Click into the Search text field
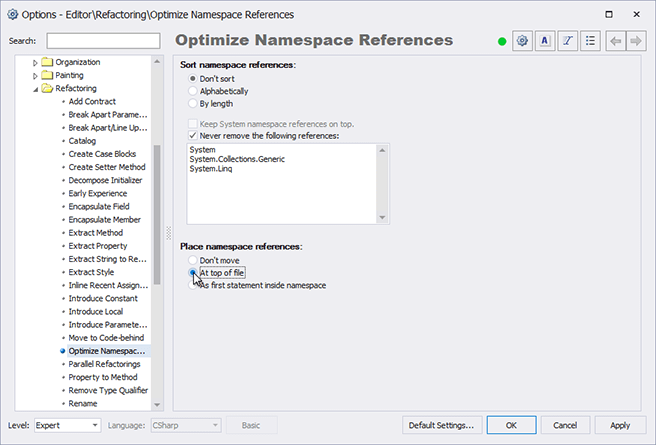 [x=104, y=41]
